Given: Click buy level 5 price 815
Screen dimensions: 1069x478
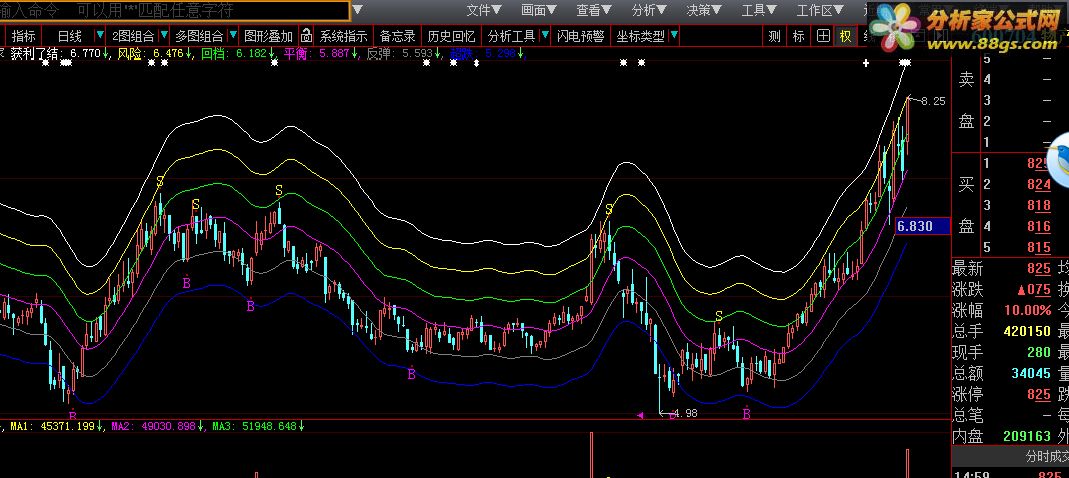Looking at the screenshot, I should 1038,248.
